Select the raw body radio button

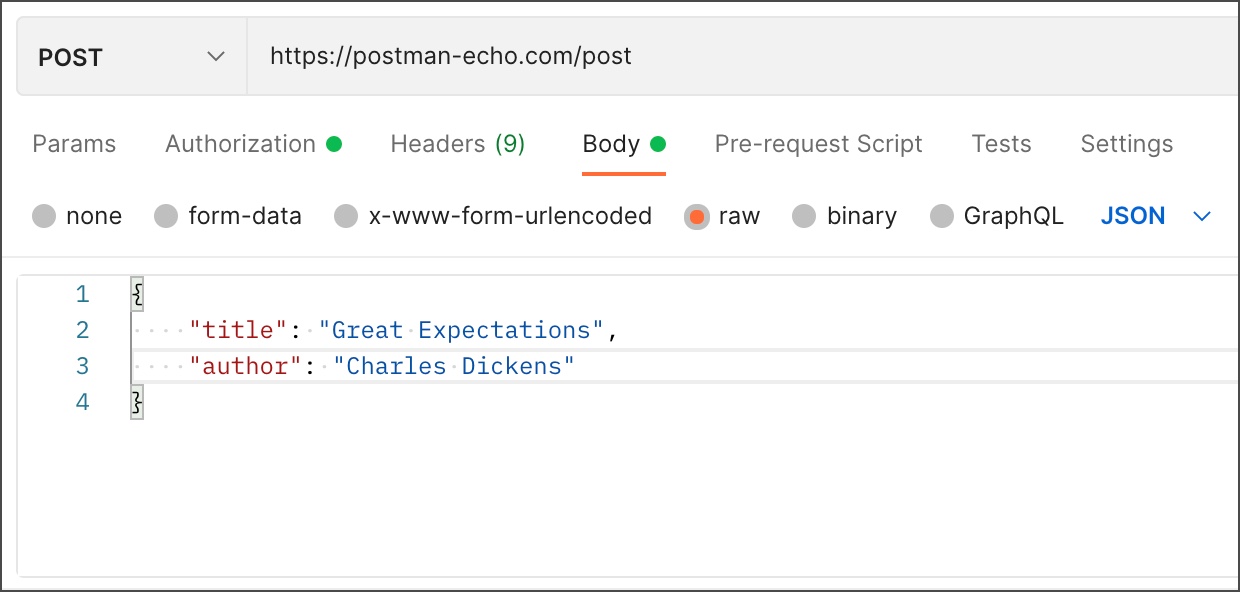pyautogui.click(x=697, y=216)
